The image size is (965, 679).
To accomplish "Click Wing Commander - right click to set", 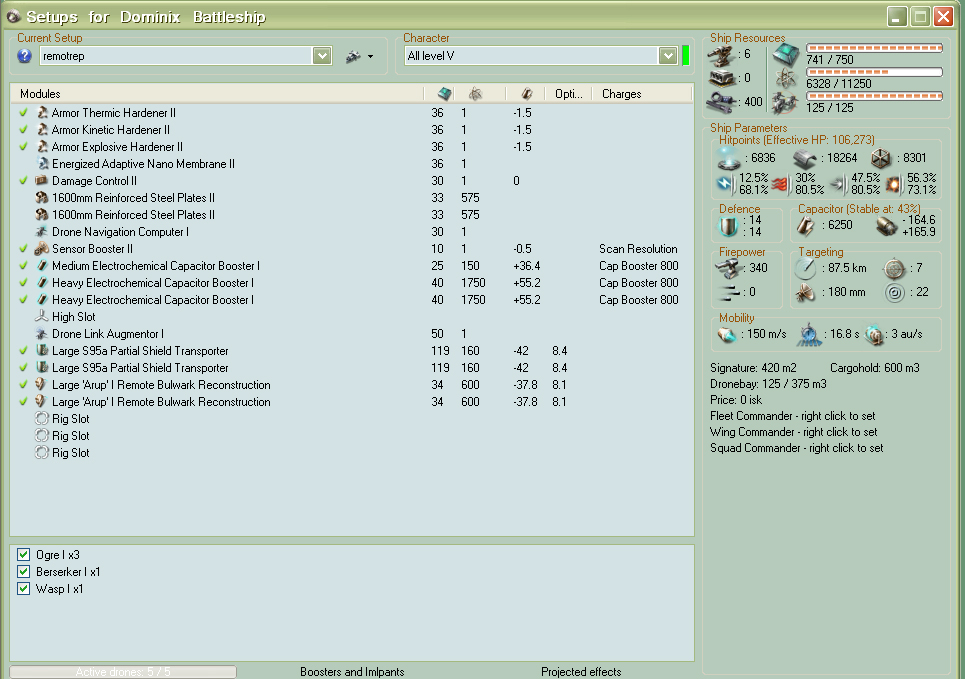I will pyautogui.click(x=794, y=432).
